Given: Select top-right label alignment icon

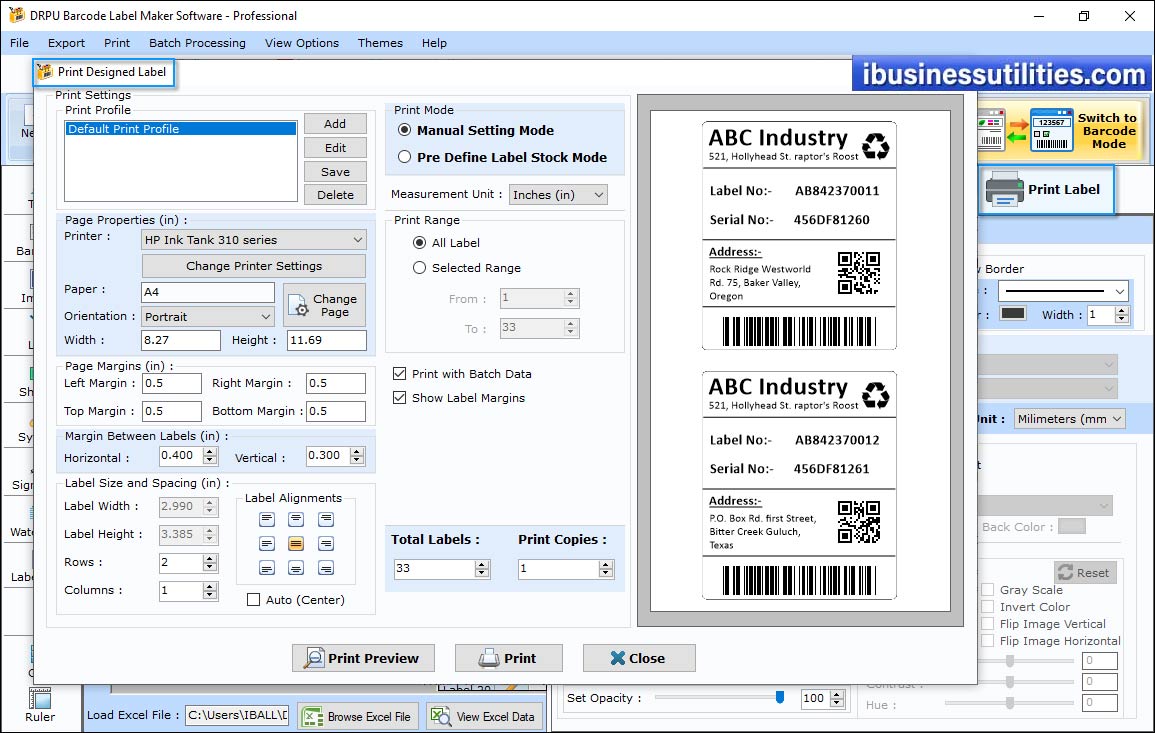Looking at the screenshot, I should point(326,519).
